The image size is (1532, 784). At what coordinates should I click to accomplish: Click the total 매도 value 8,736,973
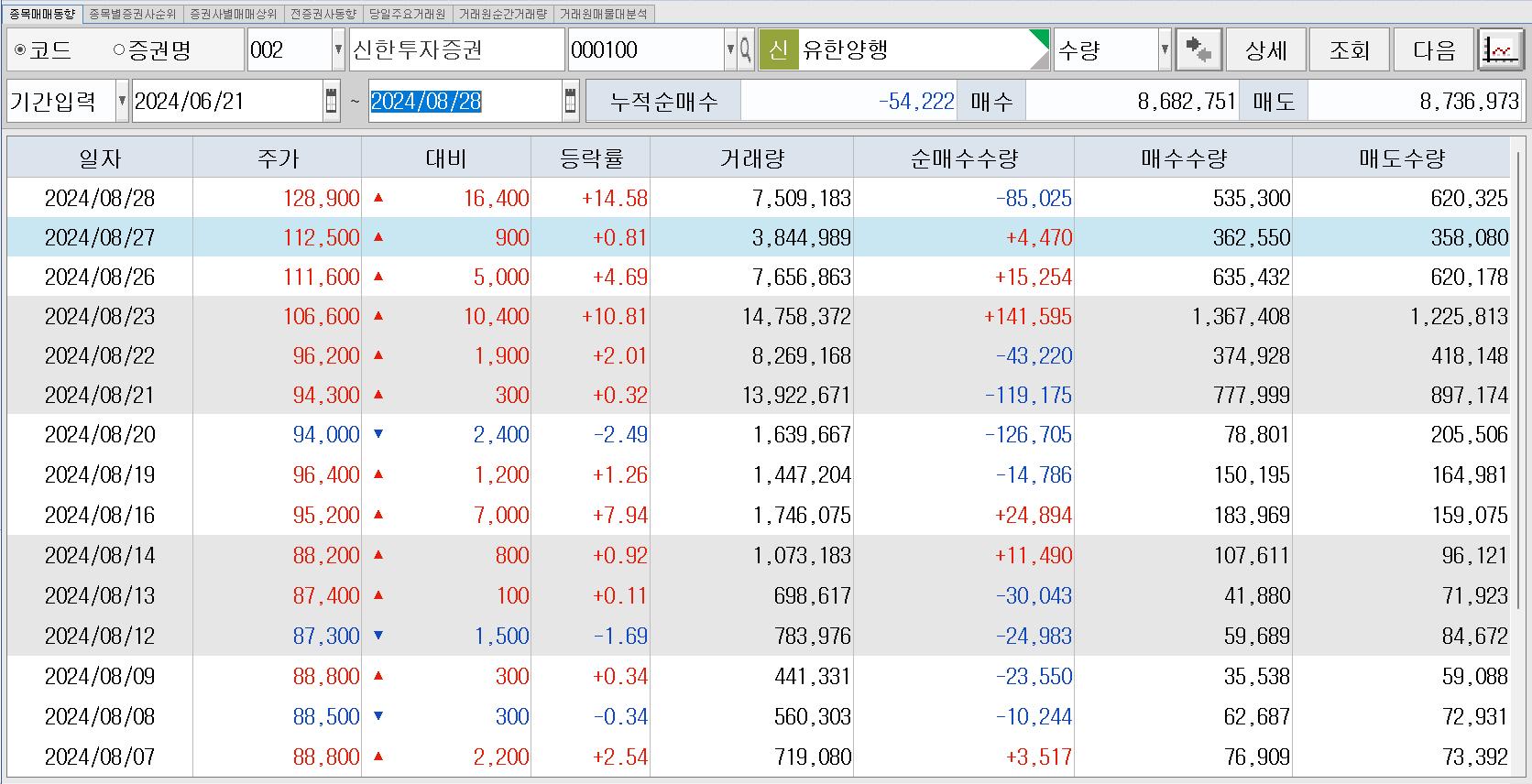(x=1470, y=101)
